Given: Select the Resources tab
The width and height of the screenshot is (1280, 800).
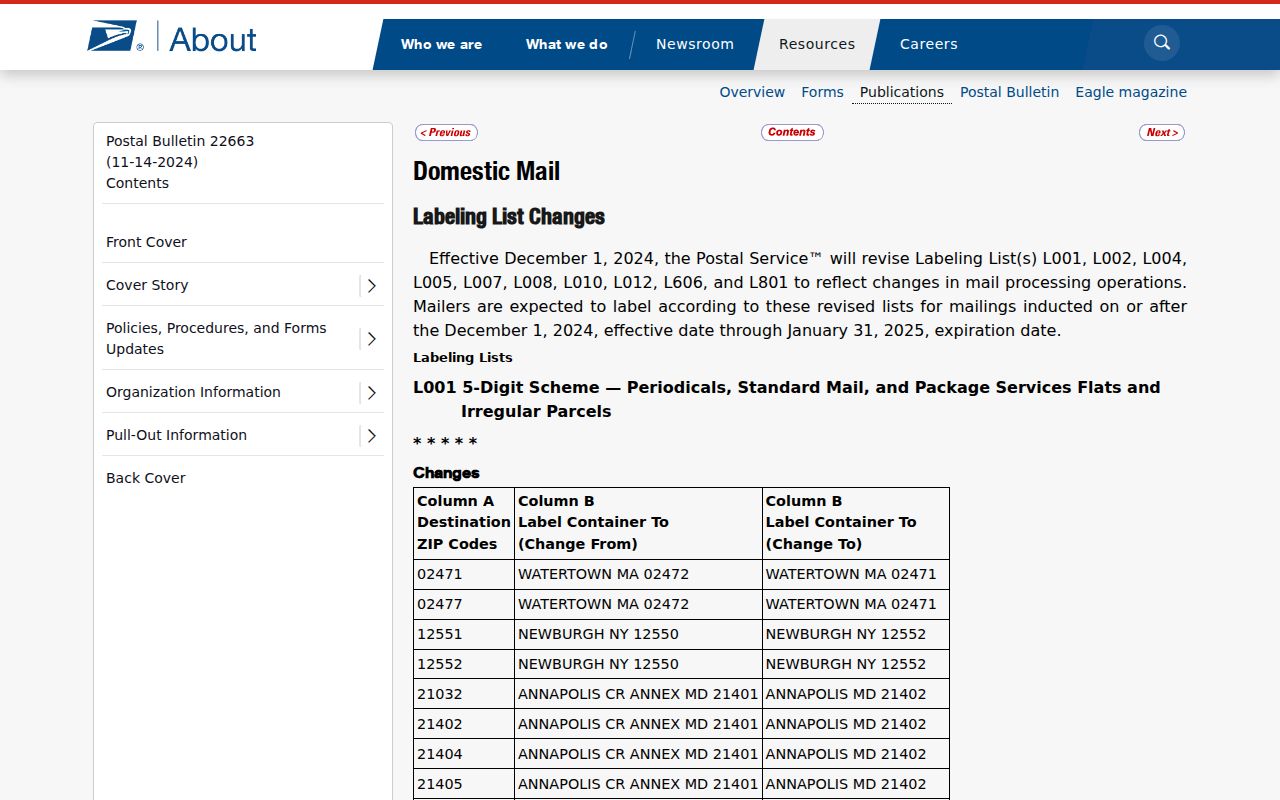Looking at the screenshot, I should 817,44.
